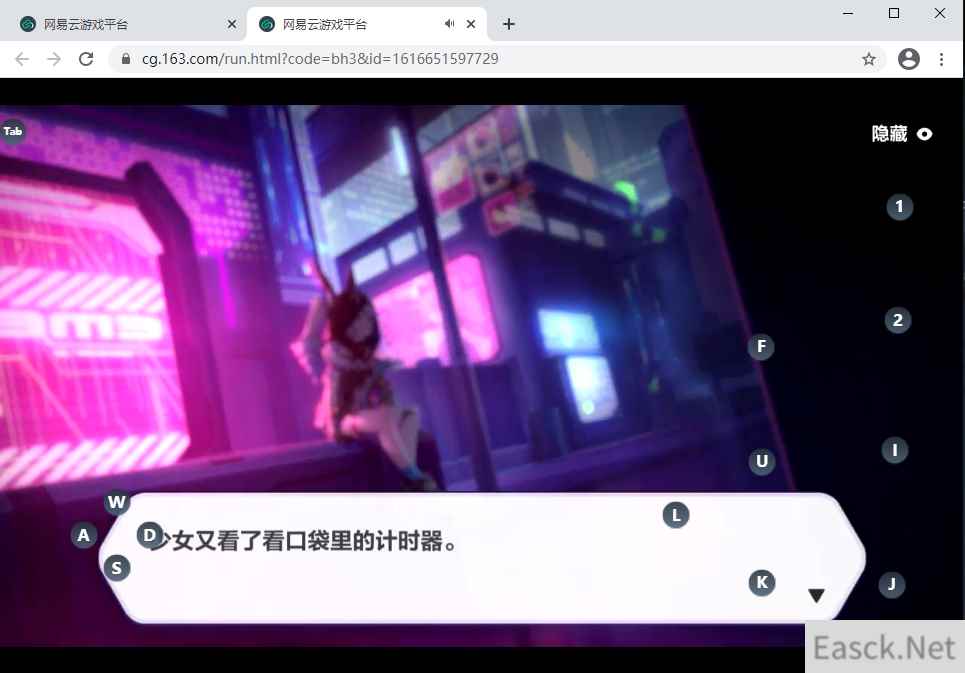Tap the A virtual key button
The image size is (965, 673).
(x=84, y=536)
